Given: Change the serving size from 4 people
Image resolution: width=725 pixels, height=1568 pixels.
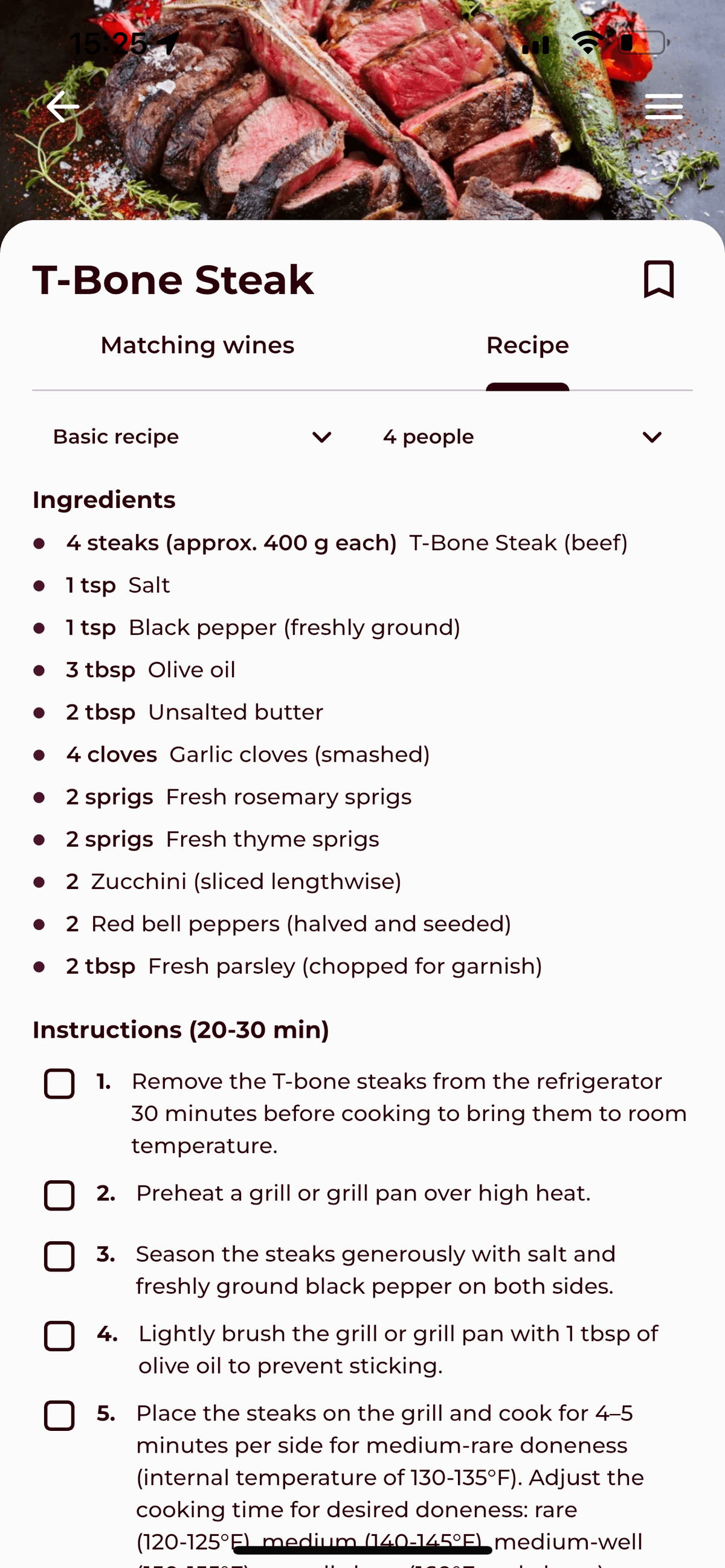Looking at the screenshot, I should pyautogui.click(x=428, y=436).
